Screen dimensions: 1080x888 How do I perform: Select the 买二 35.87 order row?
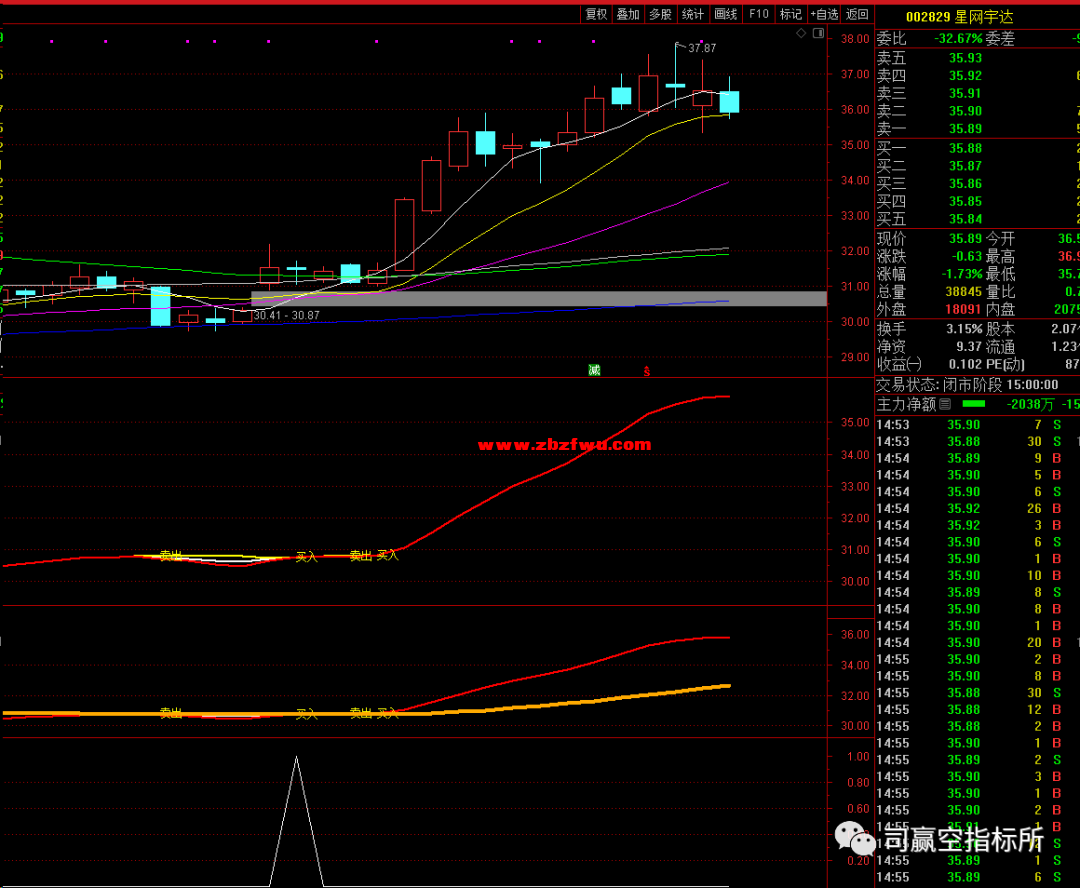(977, 166)
